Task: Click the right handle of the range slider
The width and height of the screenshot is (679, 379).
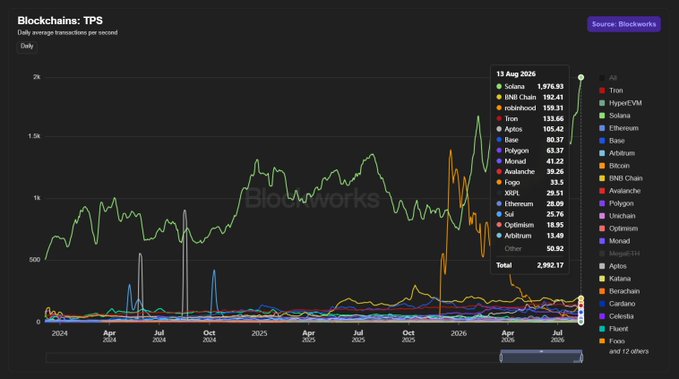Action: pos(581,357)
